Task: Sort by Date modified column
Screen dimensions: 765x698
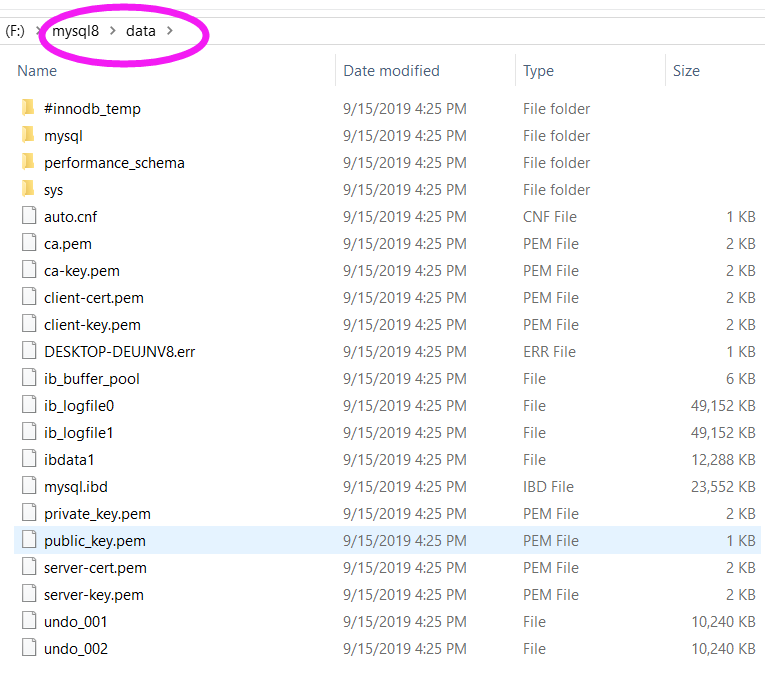Action: 391,71
